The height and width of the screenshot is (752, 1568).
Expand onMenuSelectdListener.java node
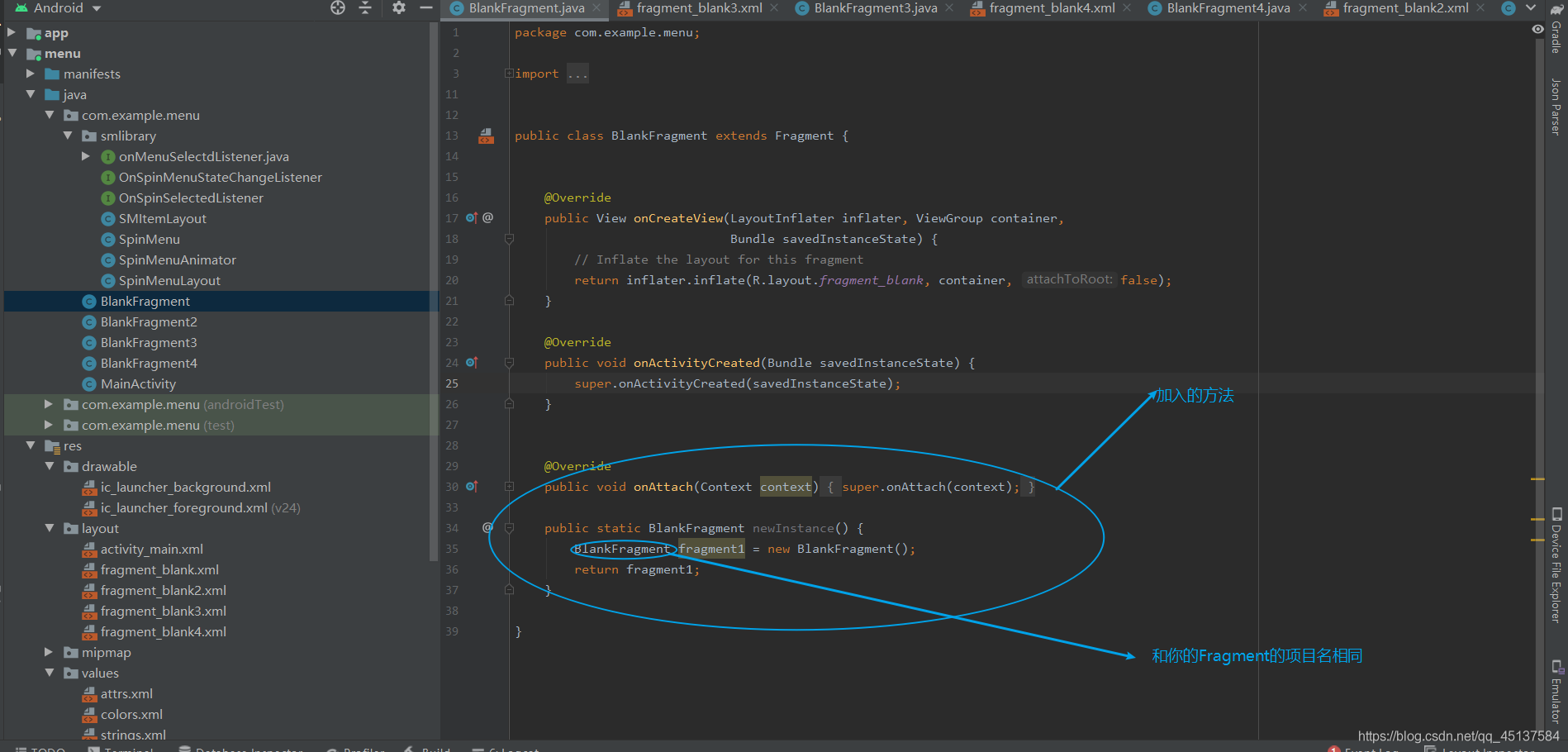coord(86,156)
